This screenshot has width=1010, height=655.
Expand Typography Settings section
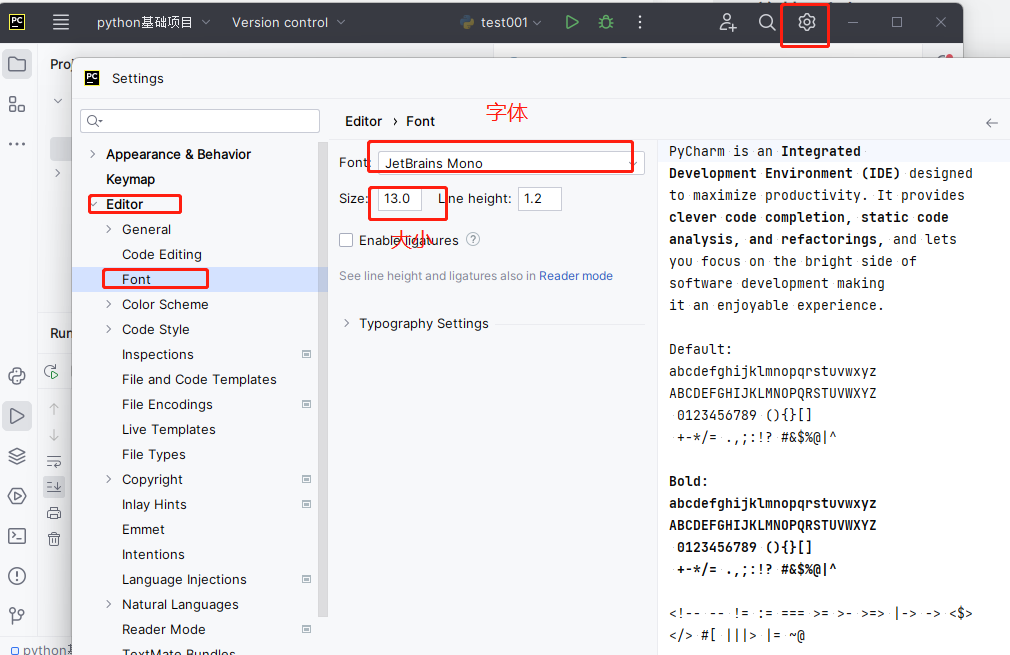point(347,323)
